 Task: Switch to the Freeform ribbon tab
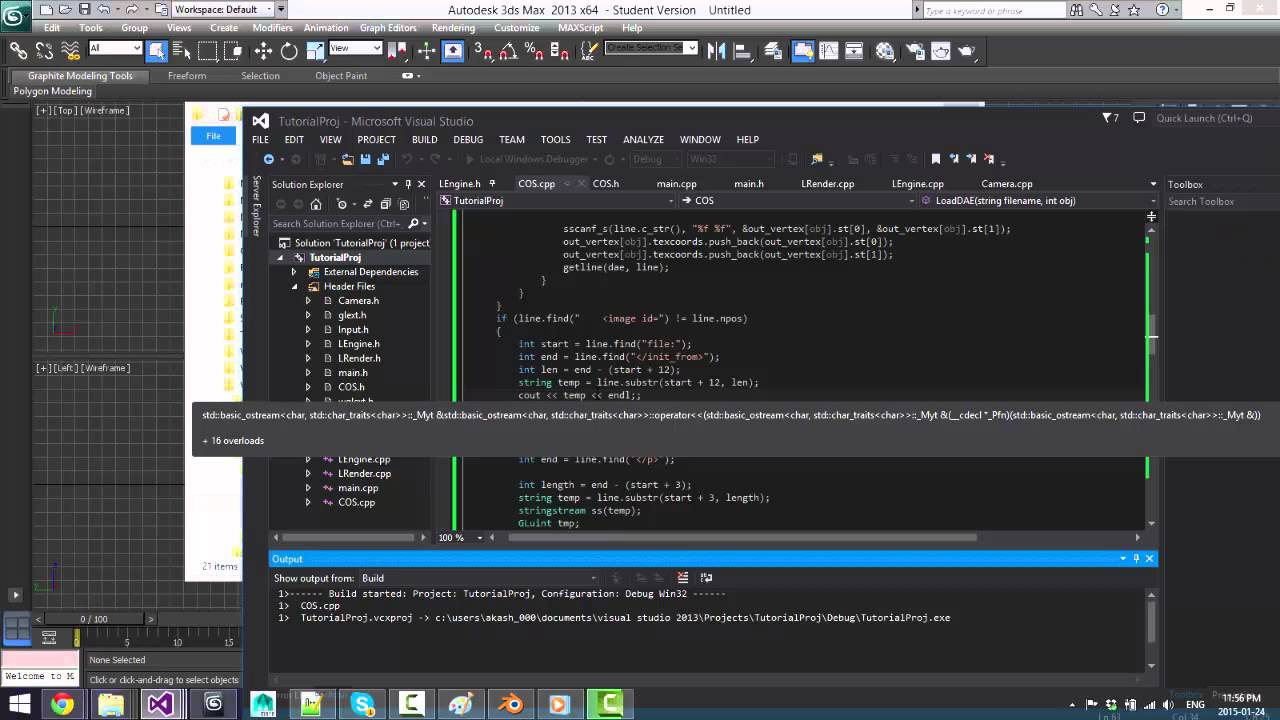(x=187, y=76)
